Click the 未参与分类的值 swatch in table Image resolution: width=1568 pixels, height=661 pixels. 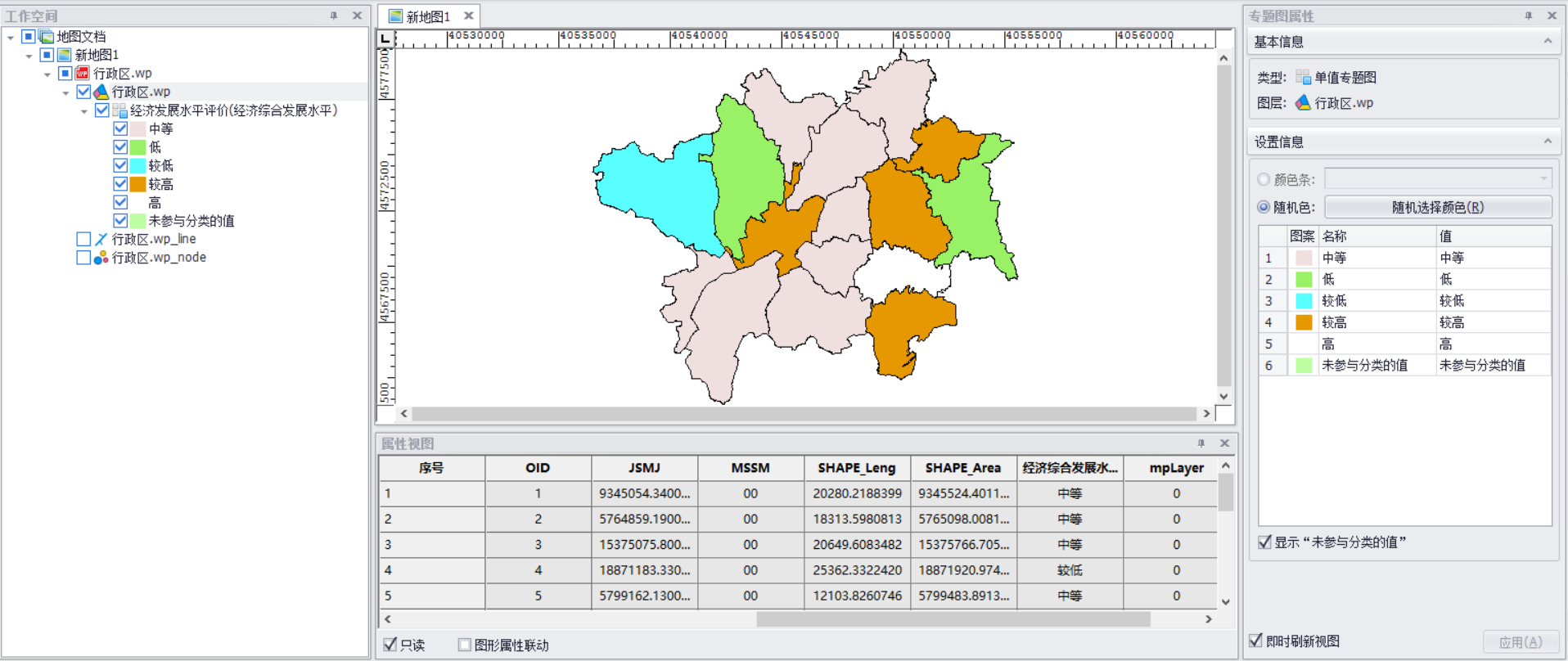pyautogui.click(x=1304, y=365)
